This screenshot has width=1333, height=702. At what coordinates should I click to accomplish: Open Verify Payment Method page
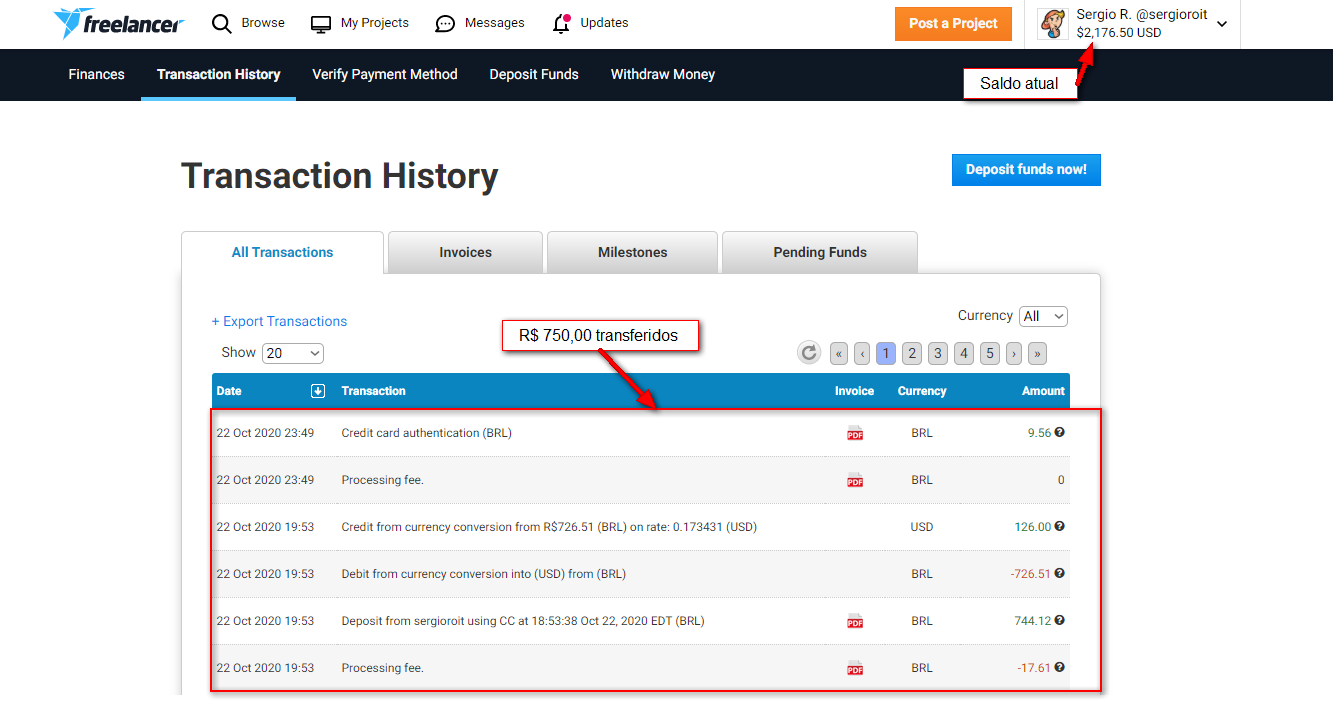coord(385,74)
